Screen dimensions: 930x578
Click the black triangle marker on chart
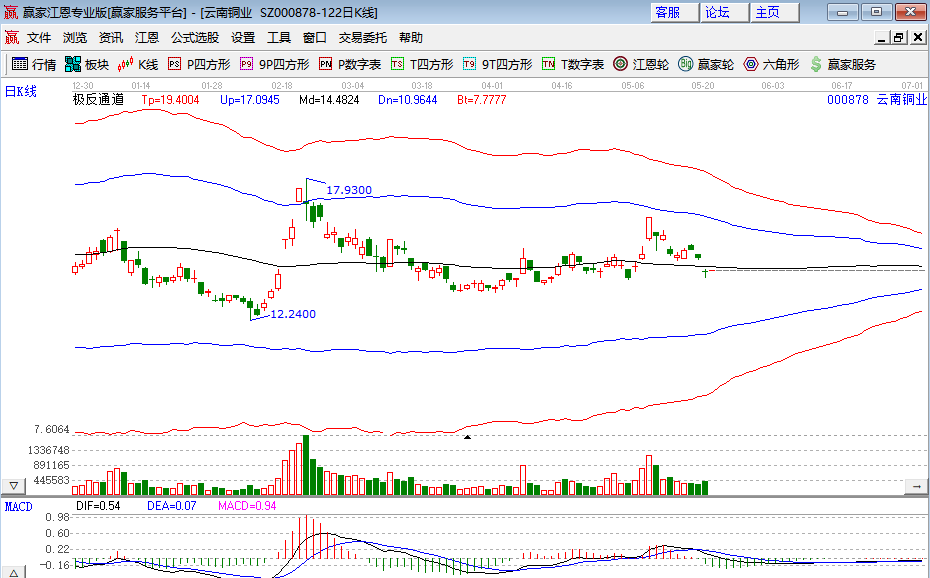[467, 437]
